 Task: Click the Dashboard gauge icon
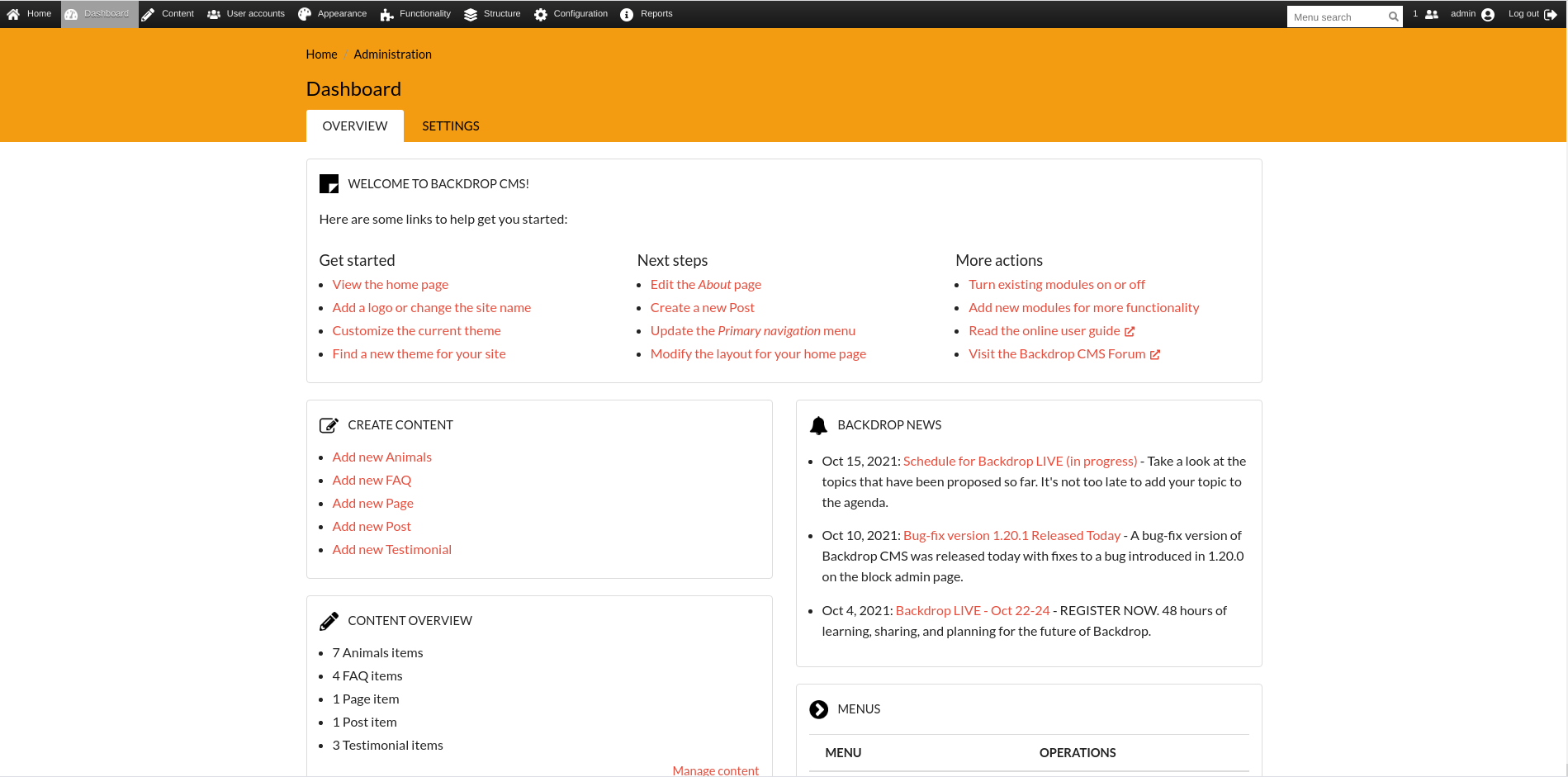coord(71,14)
